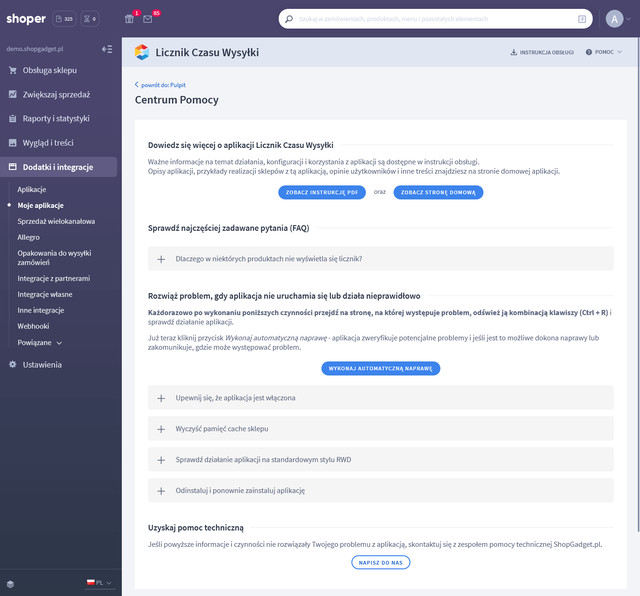Click the cube icon in sidebar footer

(10, 582)
